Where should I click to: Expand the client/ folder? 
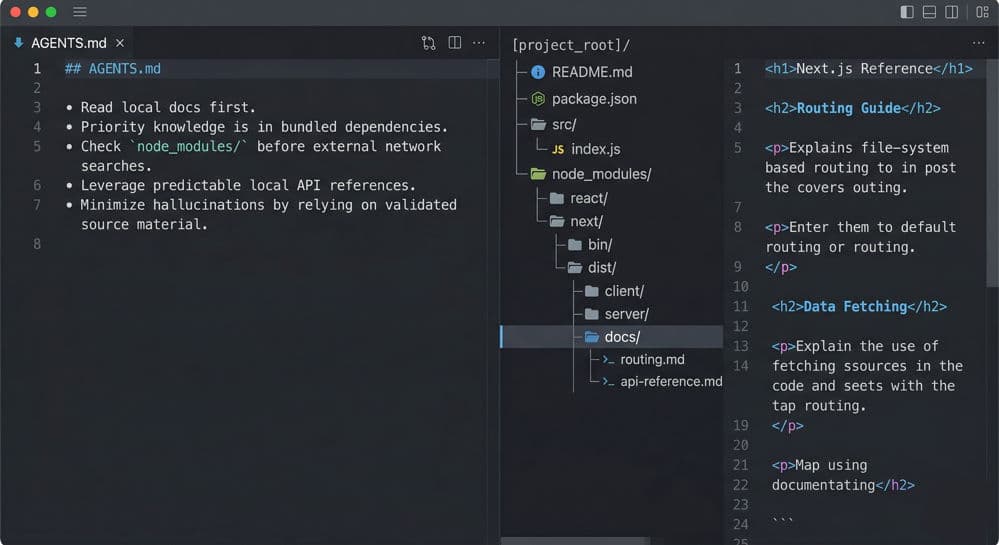pos(624,291)
